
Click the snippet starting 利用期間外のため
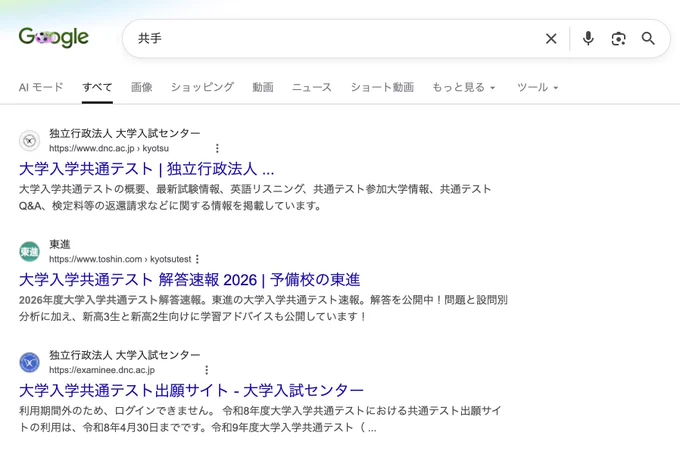[260, 419]
